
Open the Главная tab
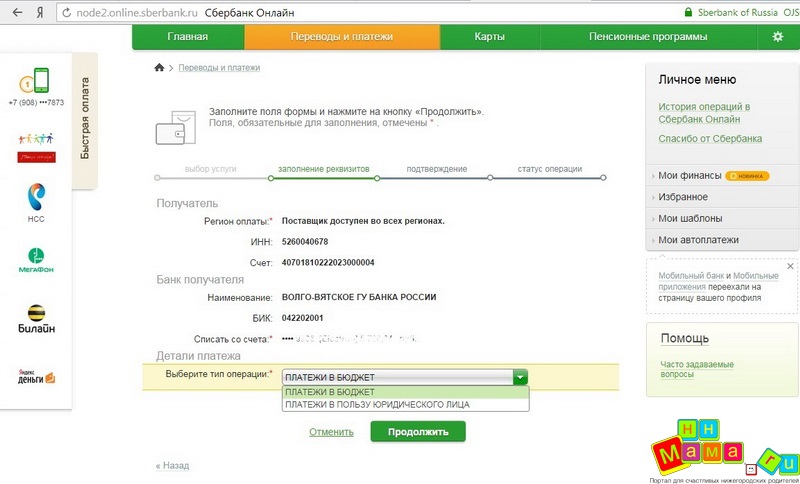click(x=188, y=37)
